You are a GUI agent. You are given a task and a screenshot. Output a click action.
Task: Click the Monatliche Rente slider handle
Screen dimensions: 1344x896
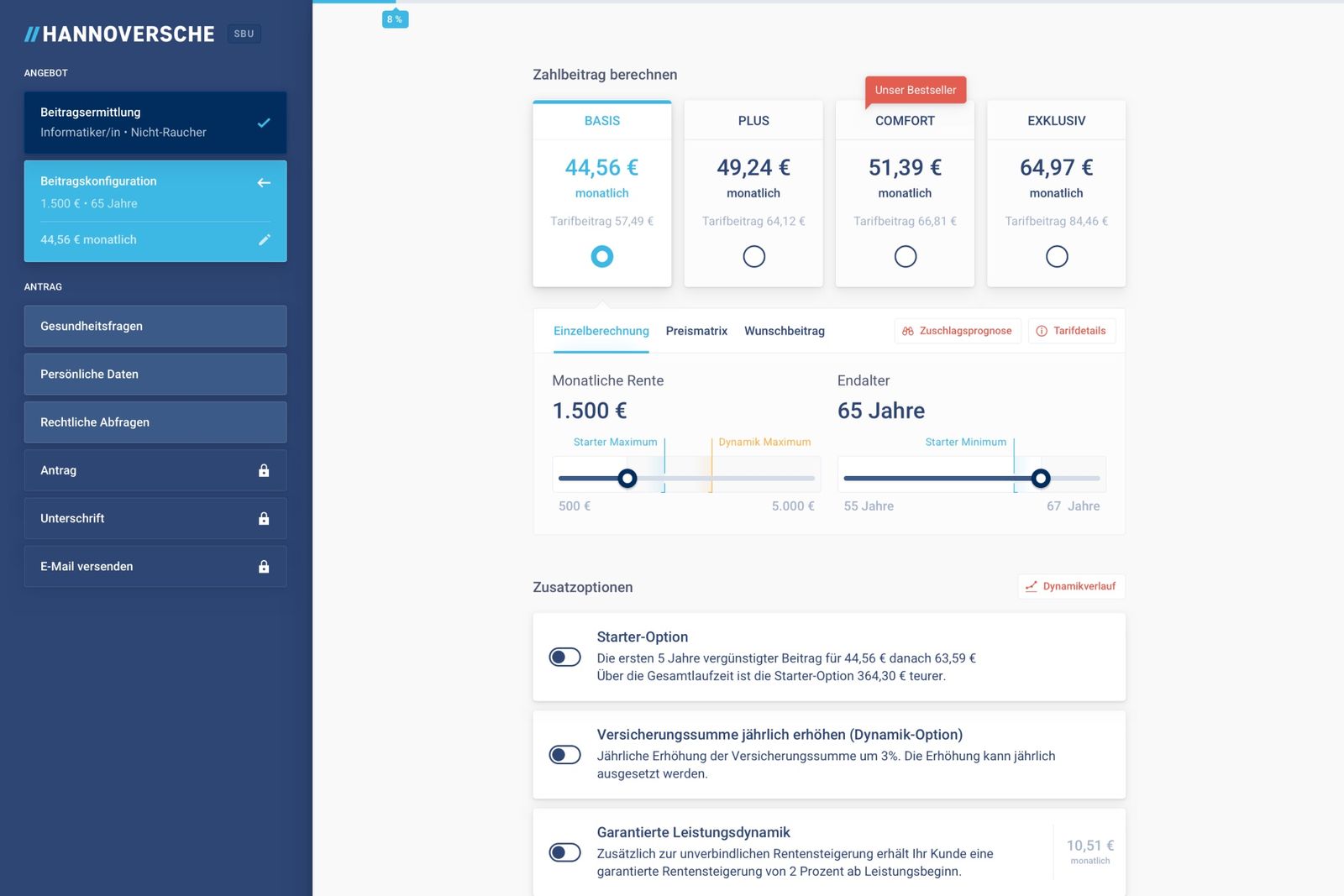pyautogui.click(x=627, y=479)
